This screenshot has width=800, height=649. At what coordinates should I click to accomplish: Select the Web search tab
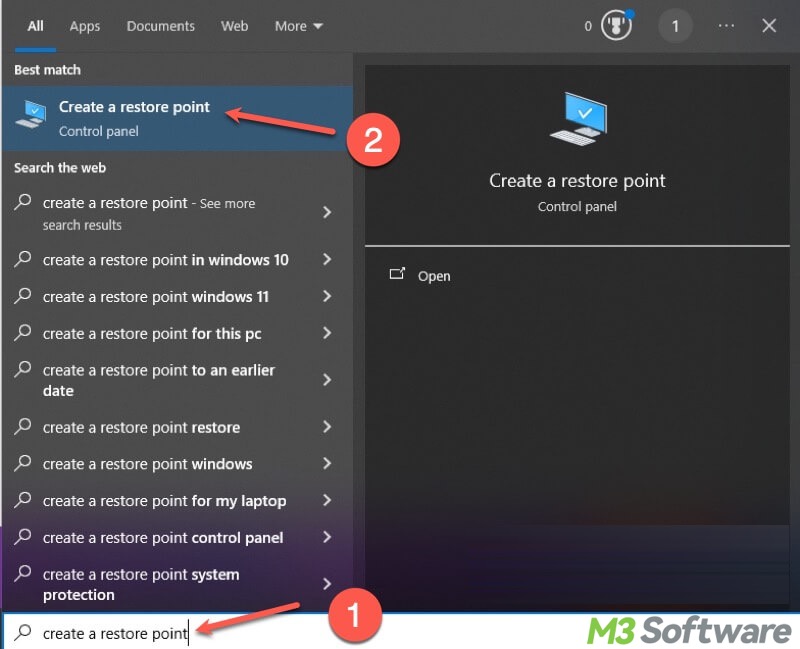click(x=234, y=26)
